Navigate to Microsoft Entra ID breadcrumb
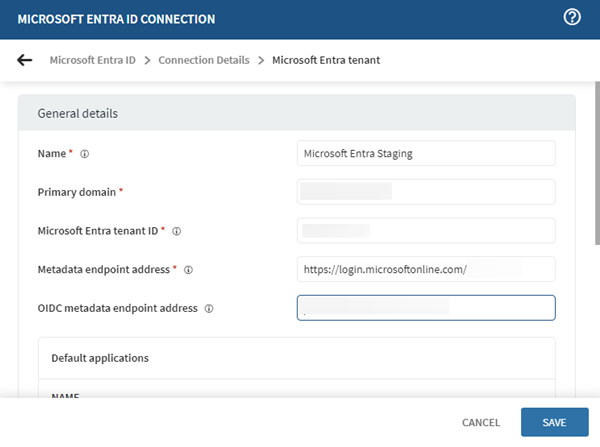The image size is (600, 447). (93, 60)
